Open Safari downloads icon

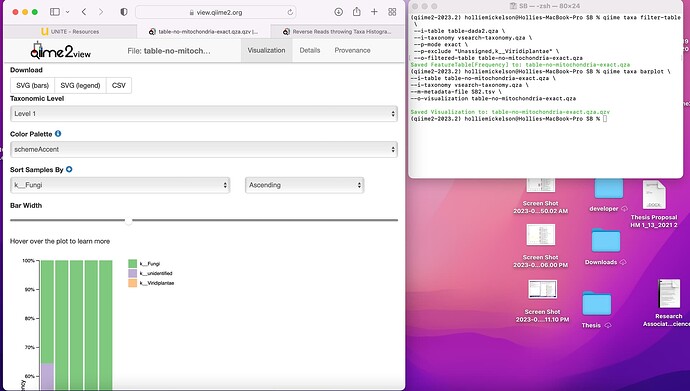coord(338,12)
